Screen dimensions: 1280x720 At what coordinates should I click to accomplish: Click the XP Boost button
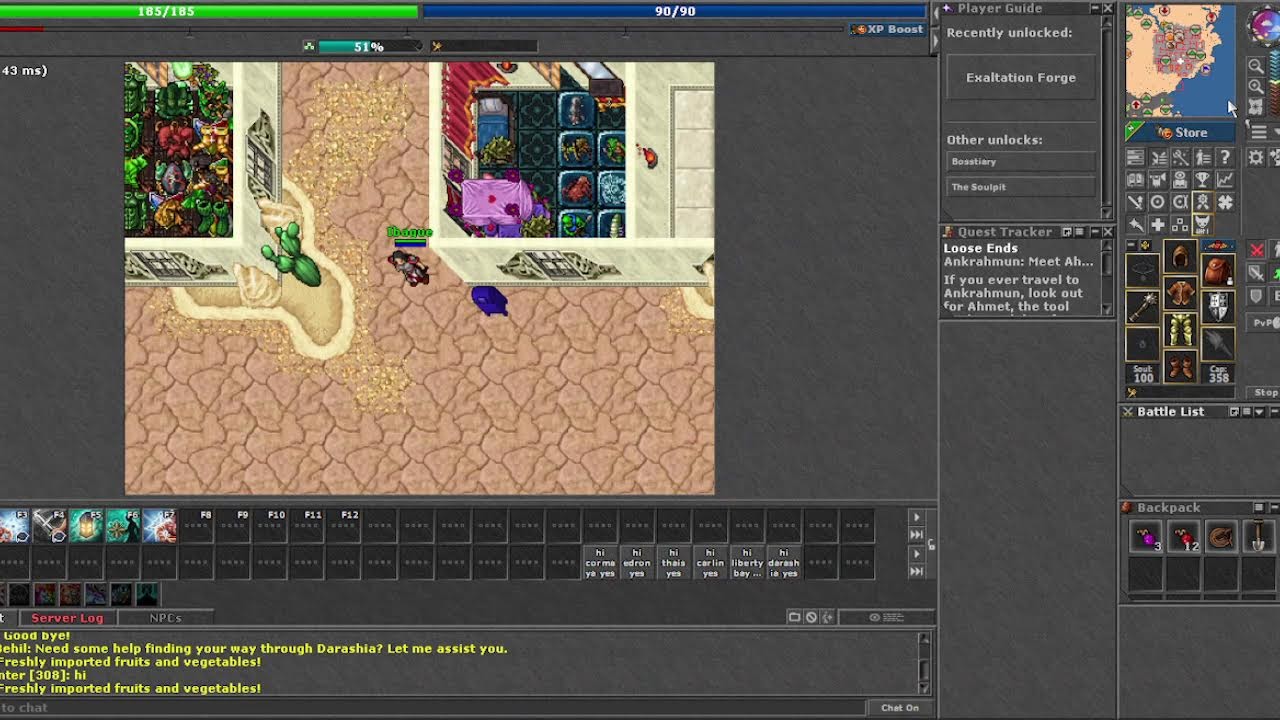coord(887,29)
